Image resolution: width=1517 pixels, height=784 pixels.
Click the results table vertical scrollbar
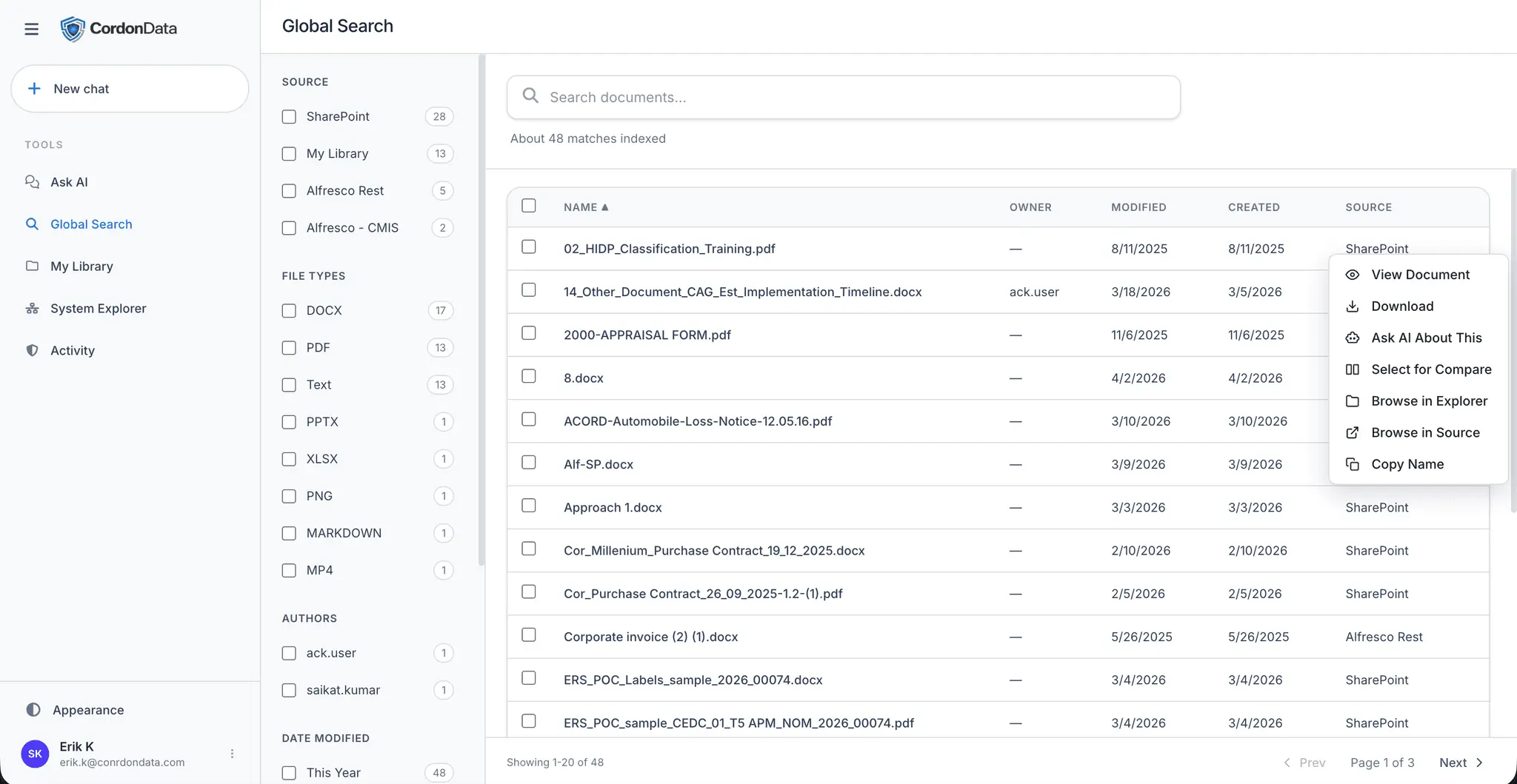click(1513, 341)
